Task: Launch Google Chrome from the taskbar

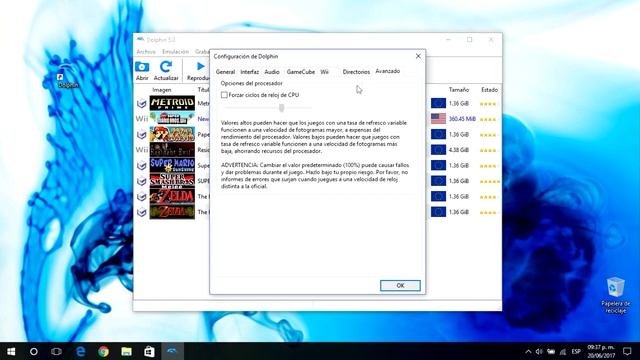Action: tap(103, 351)
